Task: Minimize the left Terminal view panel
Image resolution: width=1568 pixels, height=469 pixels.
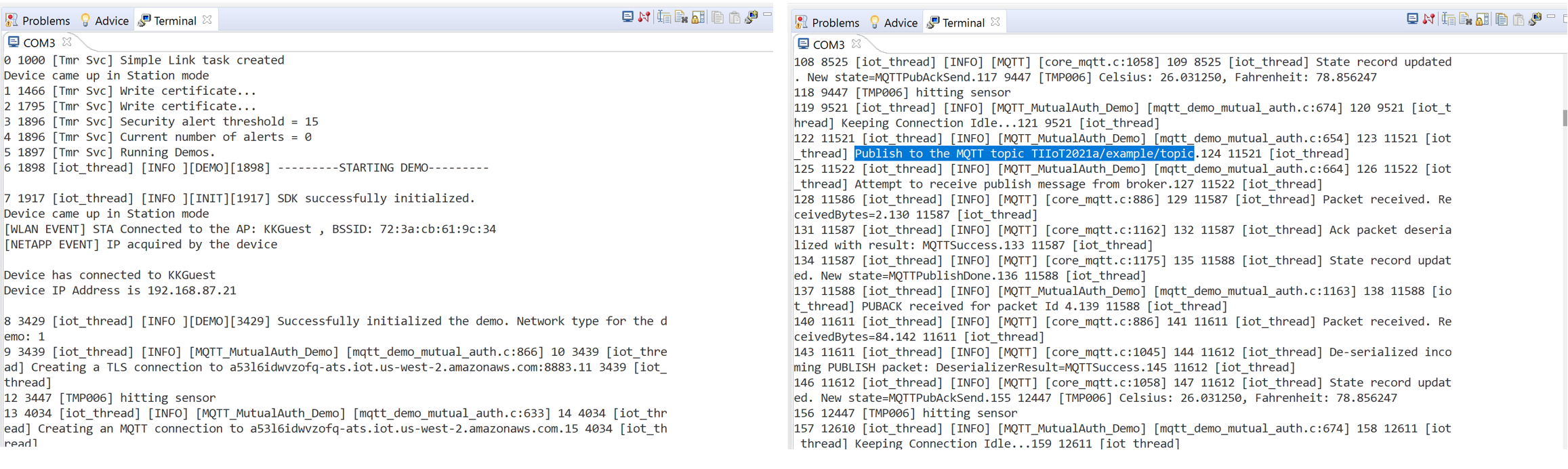Action: [x=768, y=14]
